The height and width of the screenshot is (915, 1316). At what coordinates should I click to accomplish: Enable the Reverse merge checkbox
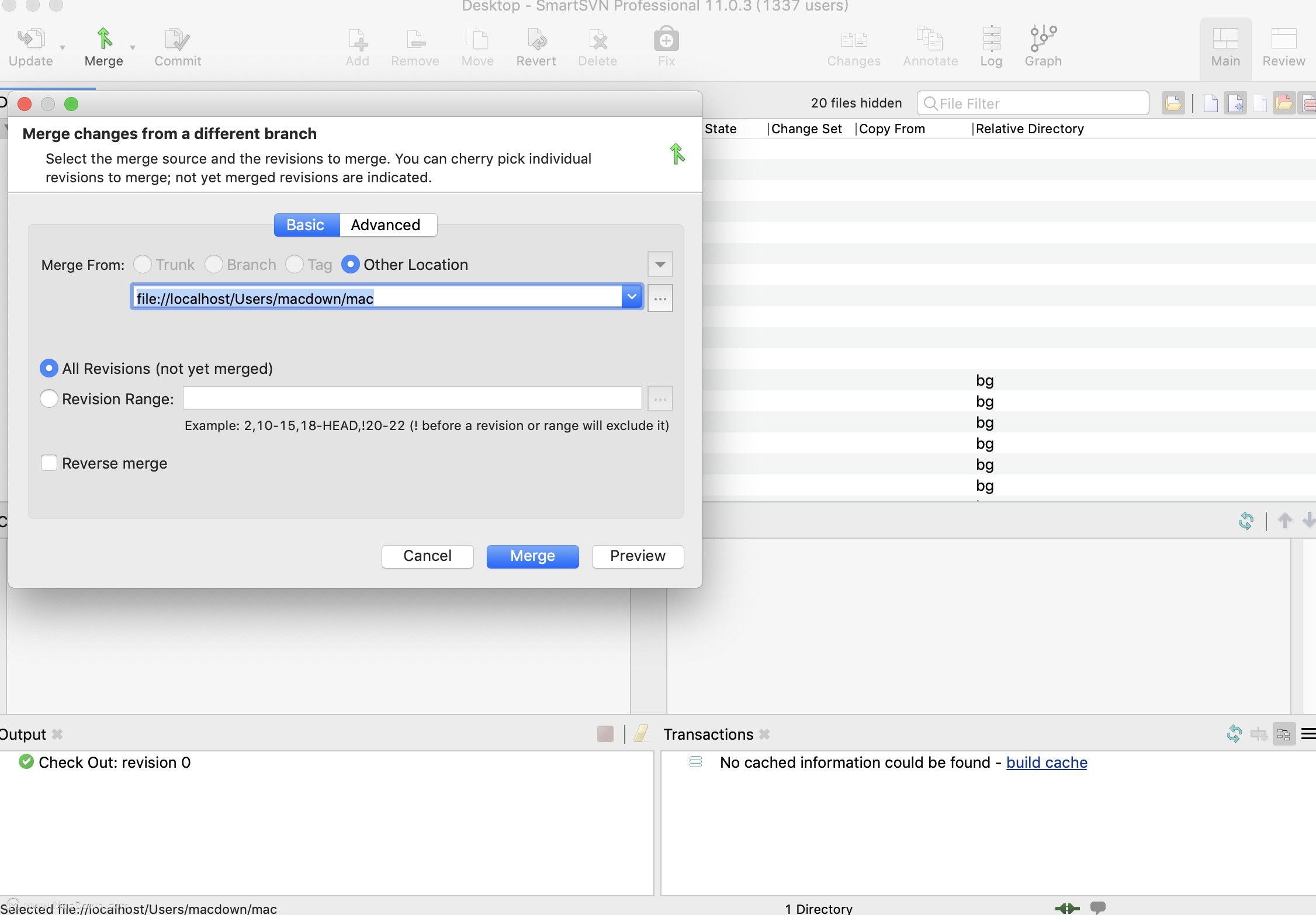(x=49, y=463)
